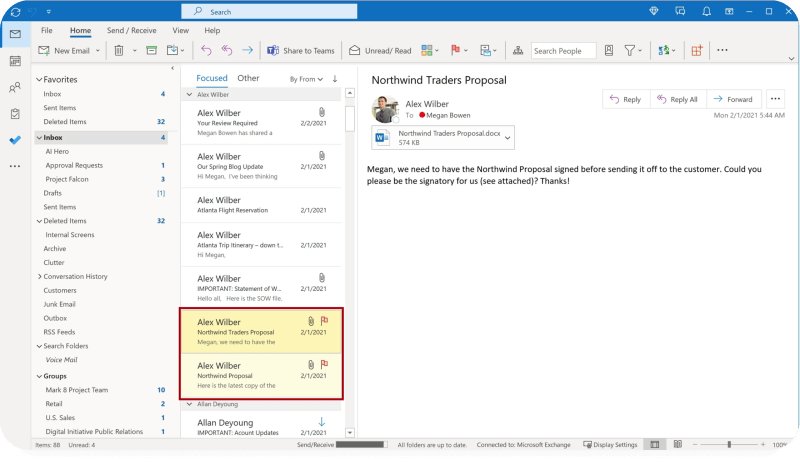Expand the Conversation History folder

(39, 277)
